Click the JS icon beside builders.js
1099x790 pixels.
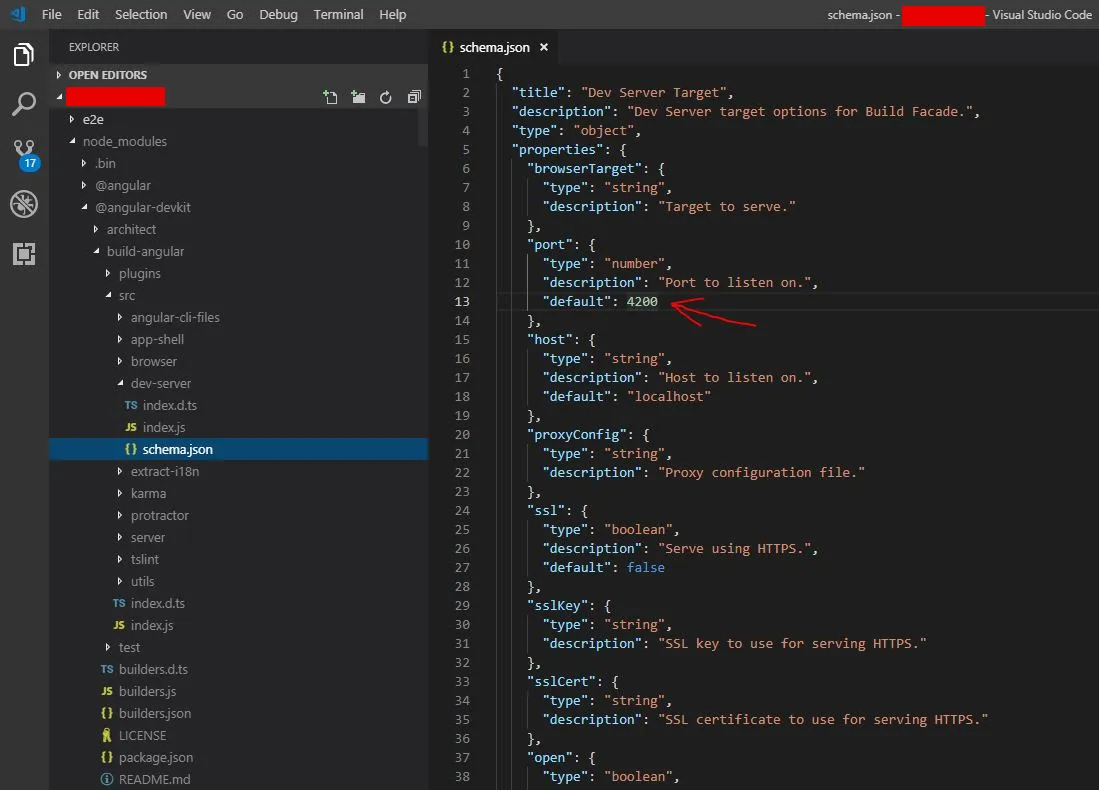coord(107,691)
